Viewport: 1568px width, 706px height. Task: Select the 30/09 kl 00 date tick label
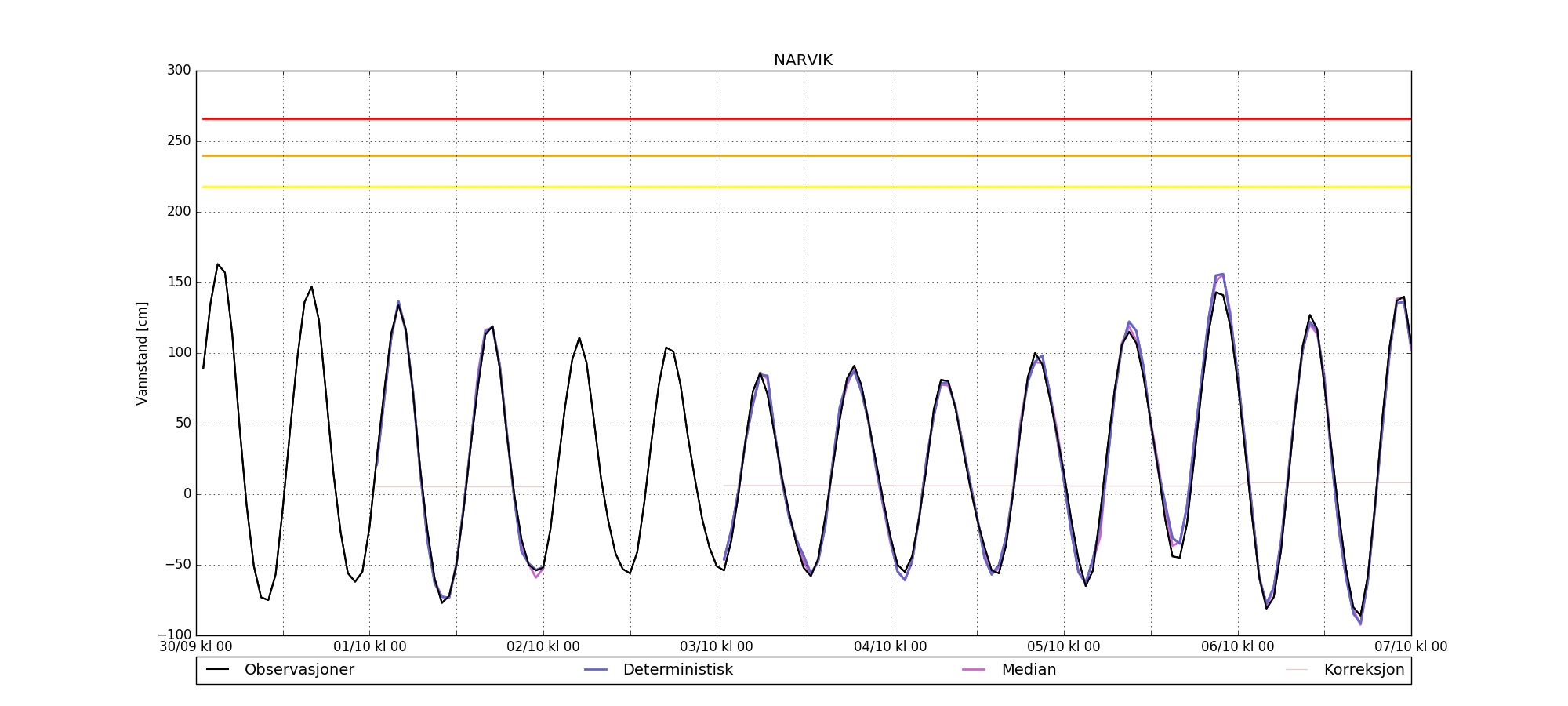[x=196, y=647]
